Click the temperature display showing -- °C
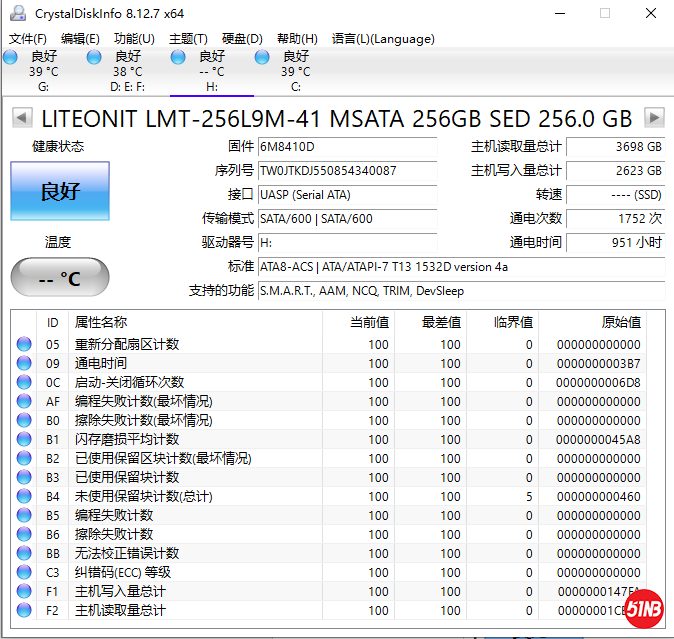674x639 pixels. (59, 278)
